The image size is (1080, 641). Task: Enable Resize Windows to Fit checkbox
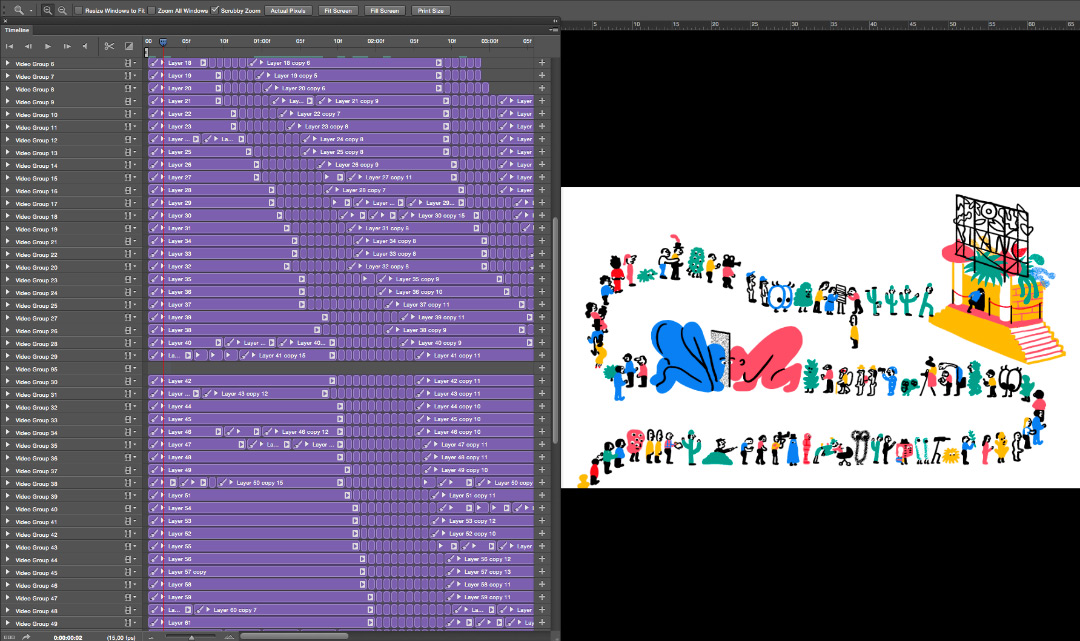pyautogui.click(x=79, y=10)
